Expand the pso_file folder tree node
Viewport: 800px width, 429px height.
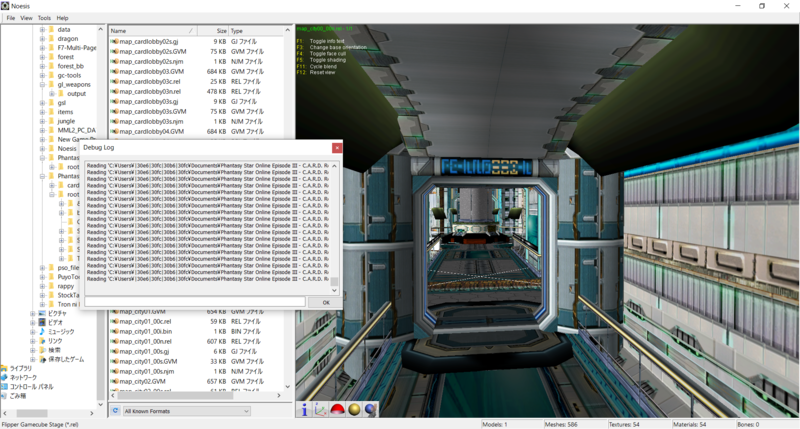click(42, 268)
